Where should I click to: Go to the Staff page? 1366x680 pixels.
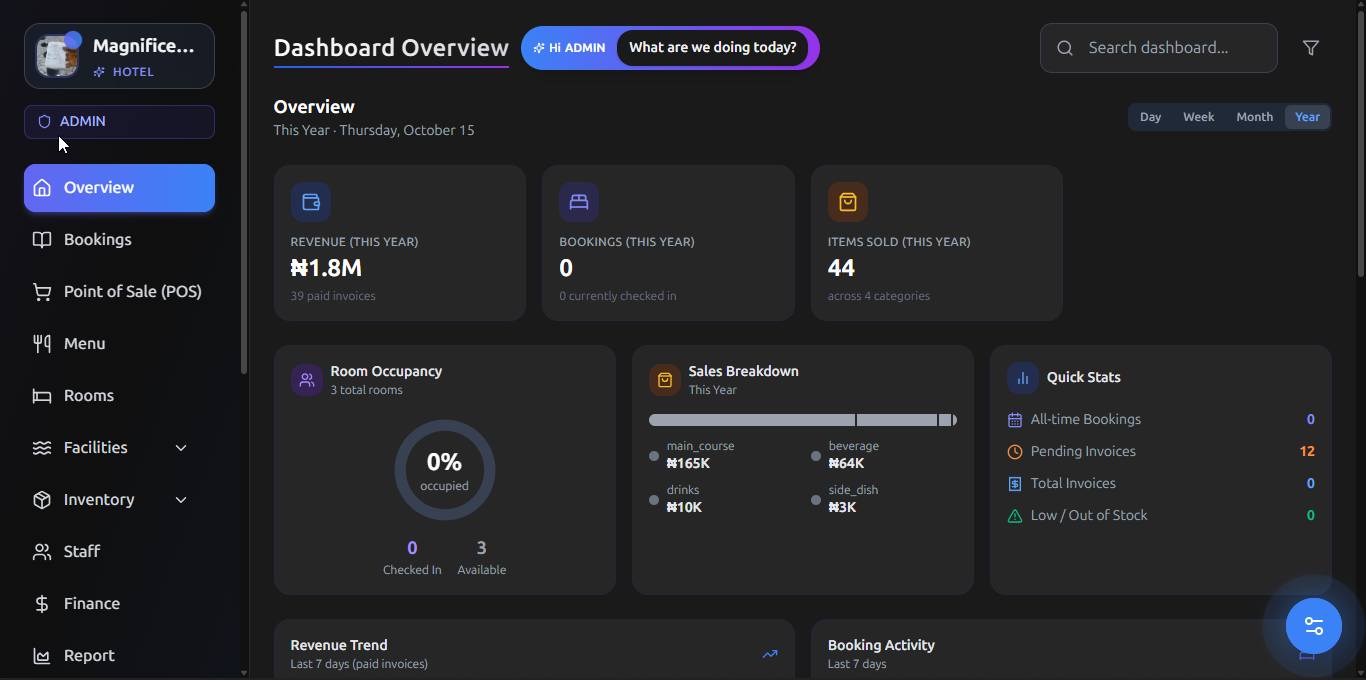tap(119, 552)
